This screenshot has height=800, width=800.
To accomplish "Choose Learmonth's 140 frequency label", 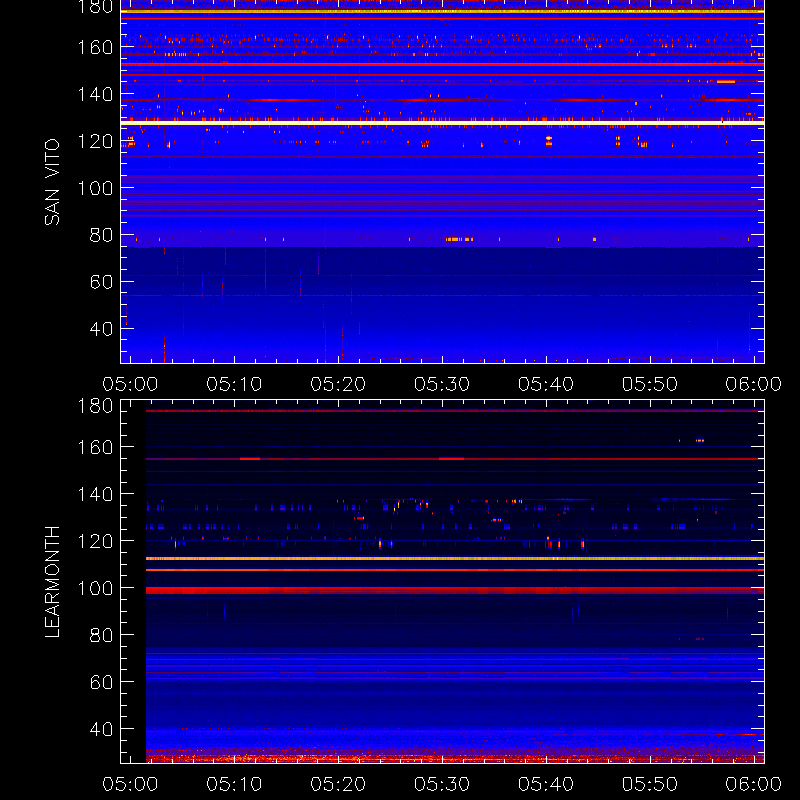I will (95, 494).
